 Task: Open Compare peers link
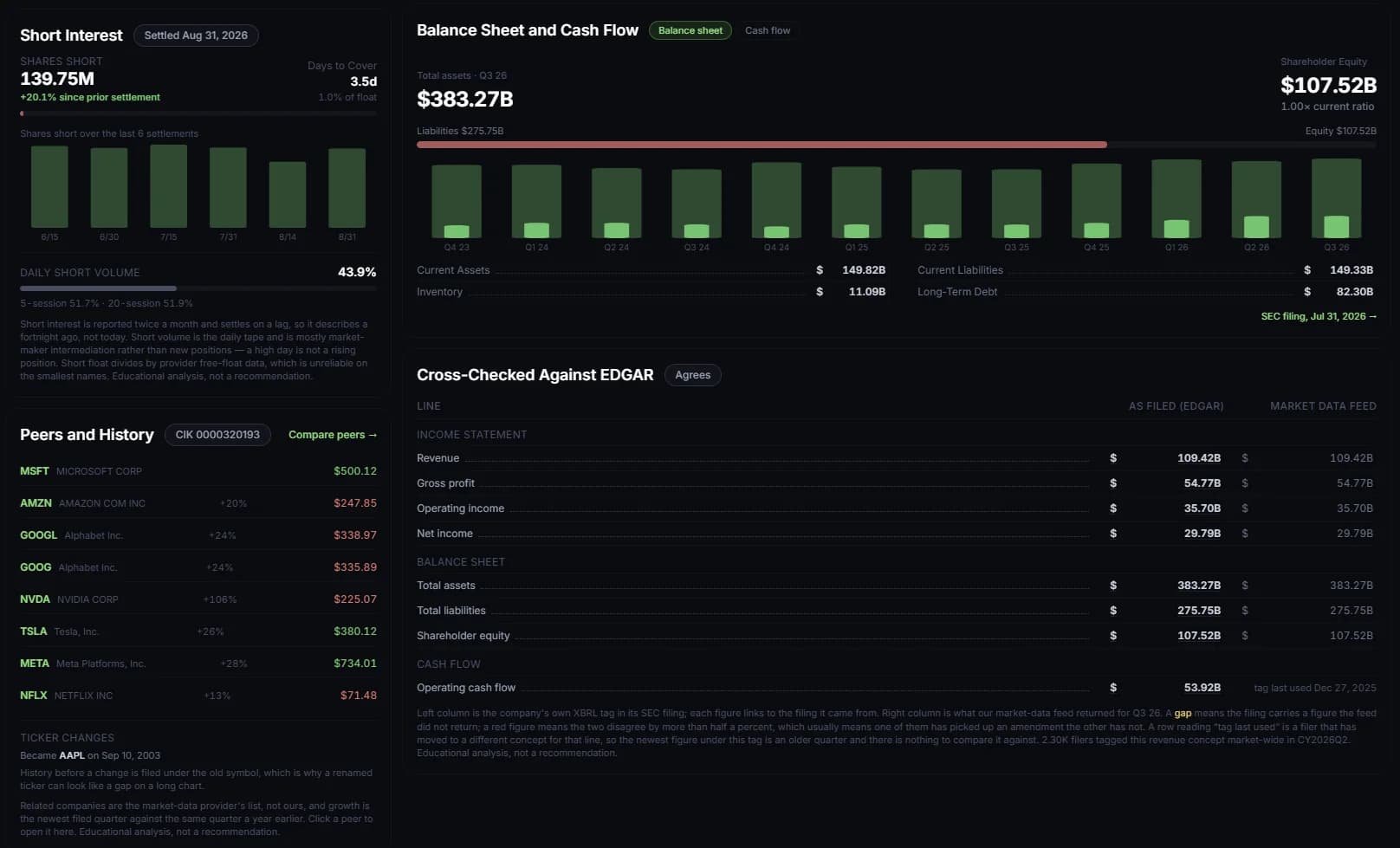[x=333, y=435]
